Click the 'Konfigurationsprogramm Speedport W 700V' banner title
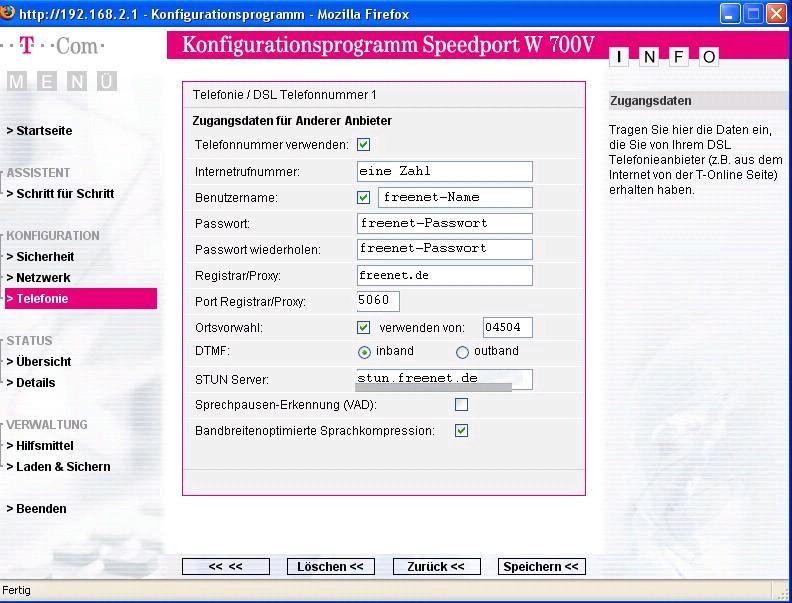 click(388, 45)
